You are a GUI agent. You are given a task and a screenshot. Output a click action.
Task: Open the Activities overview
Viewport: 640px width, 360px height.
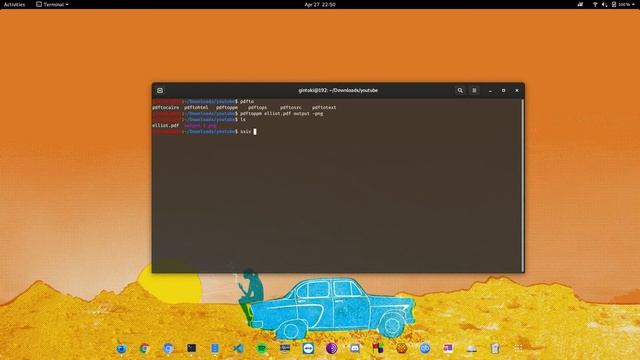coord(14,4)
